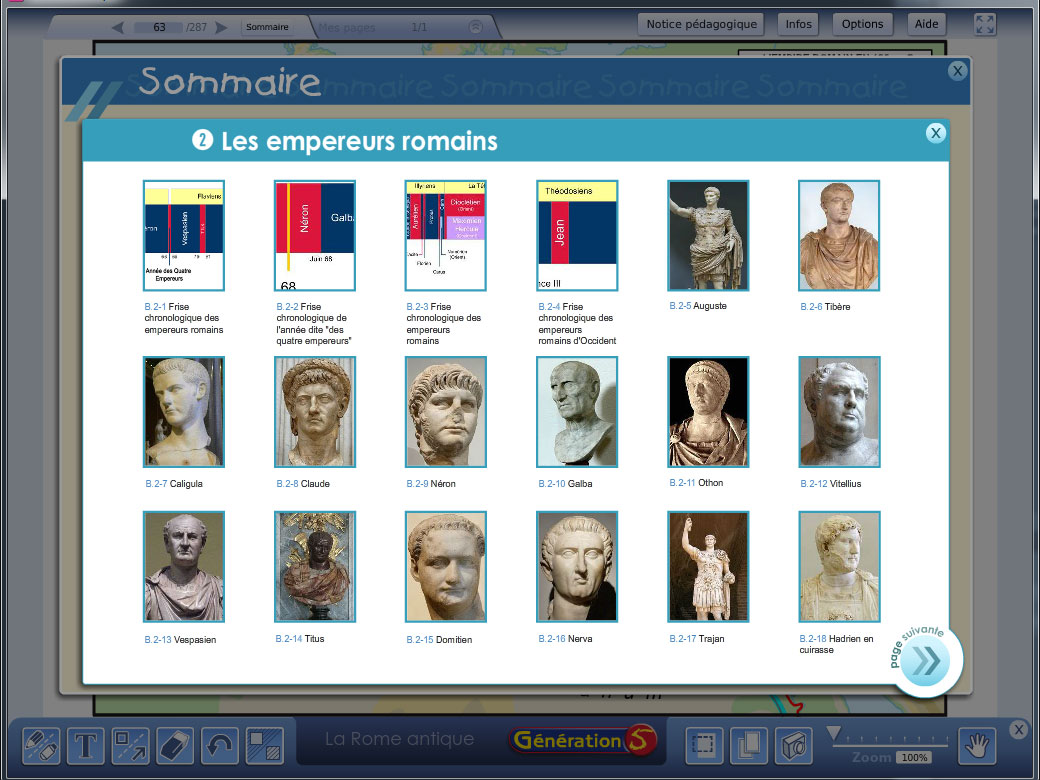Click the Undo arrow icon
Viewport: 1040px width, 780px height.
pyautogui.click(x=219, y=745)
